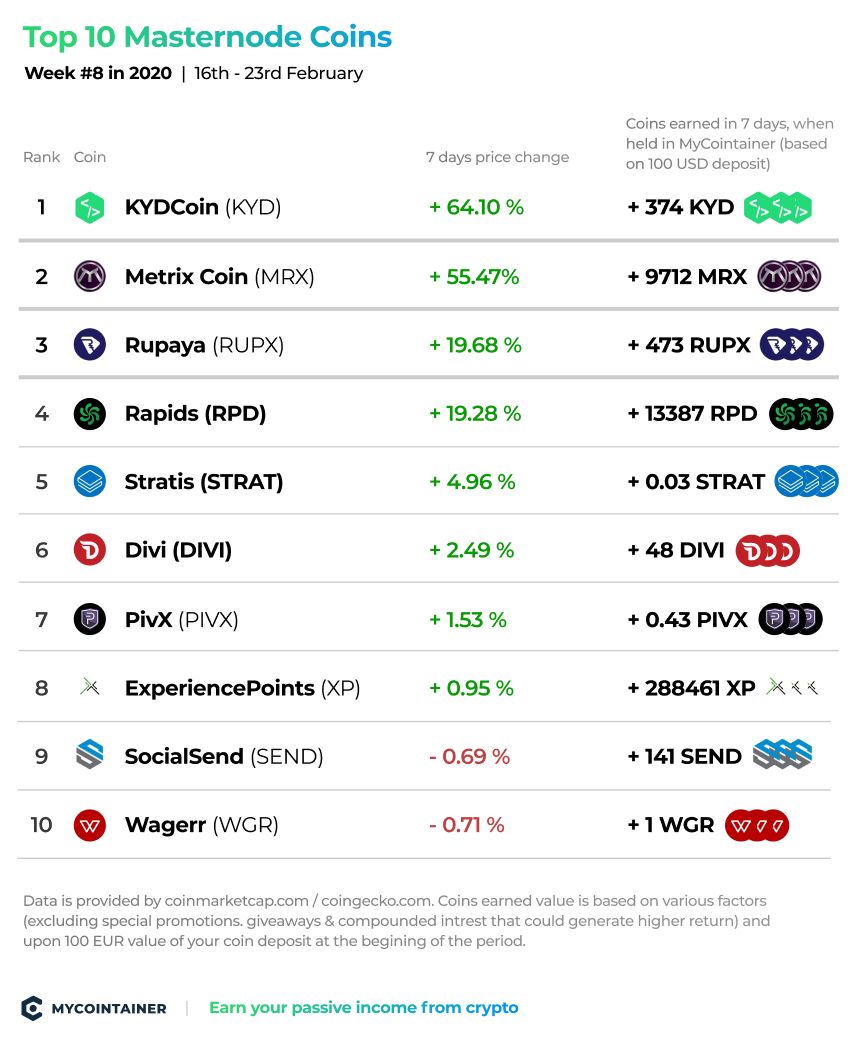The image size is (859, 1055).
Task: Click the + 64.10 % value for KYDCoin
Action: 476,207
